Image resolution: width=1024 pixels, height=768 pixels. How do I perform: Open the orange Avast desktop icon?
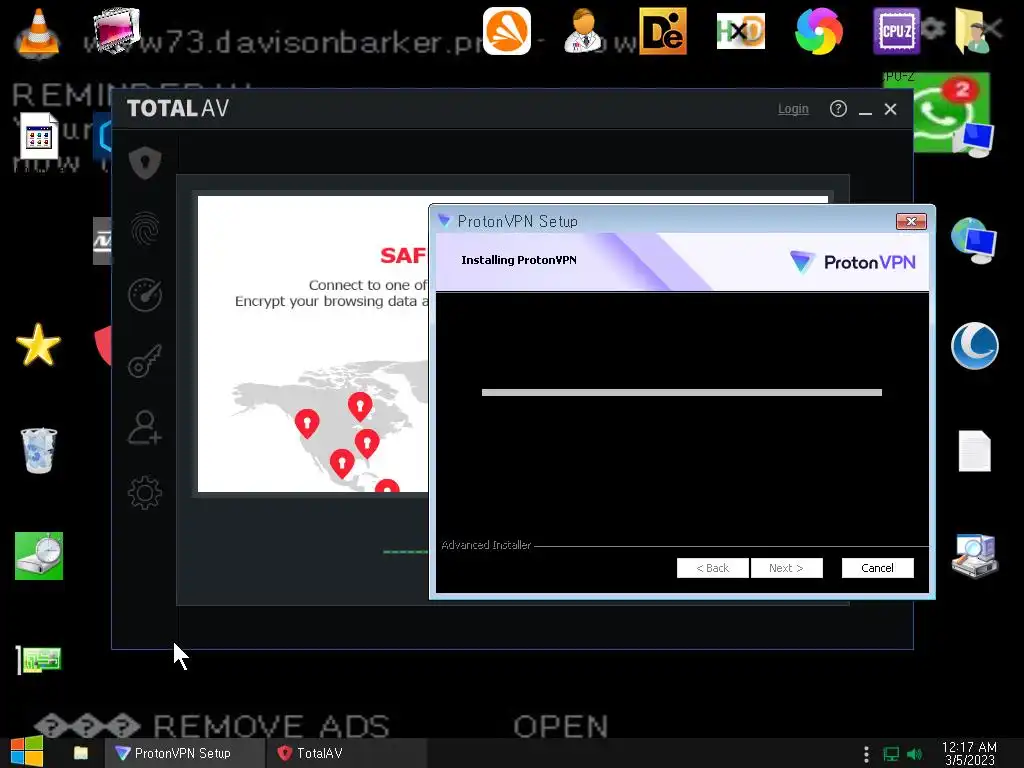(x=507, y=31)
